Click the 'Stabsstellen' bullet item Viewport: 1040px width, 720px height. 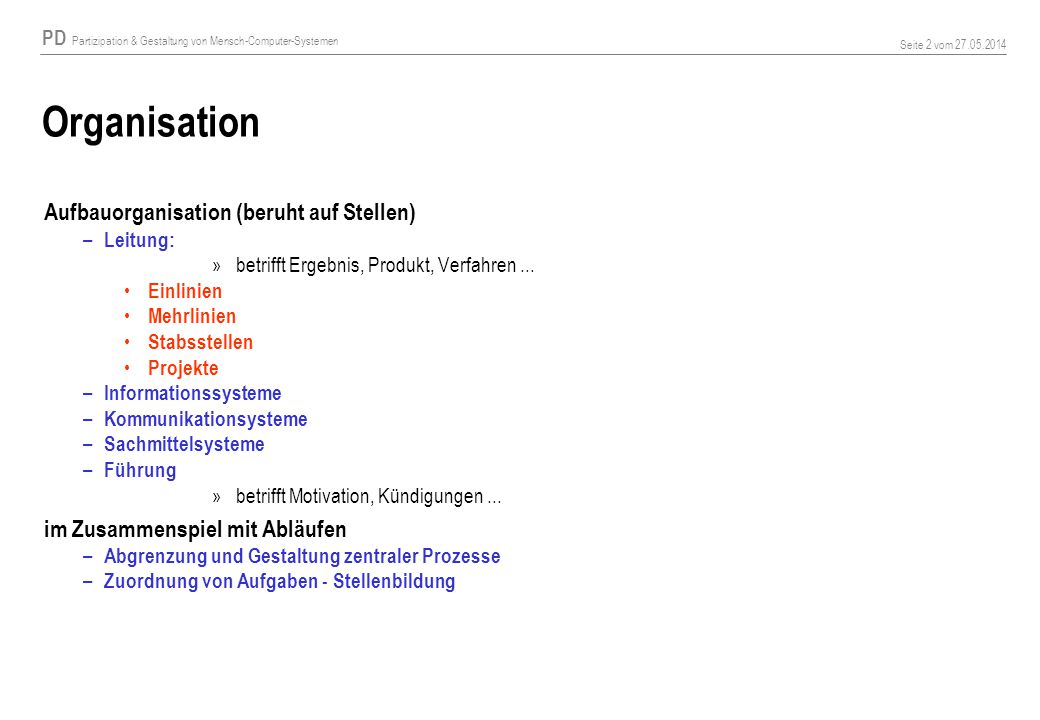[200, 342]
